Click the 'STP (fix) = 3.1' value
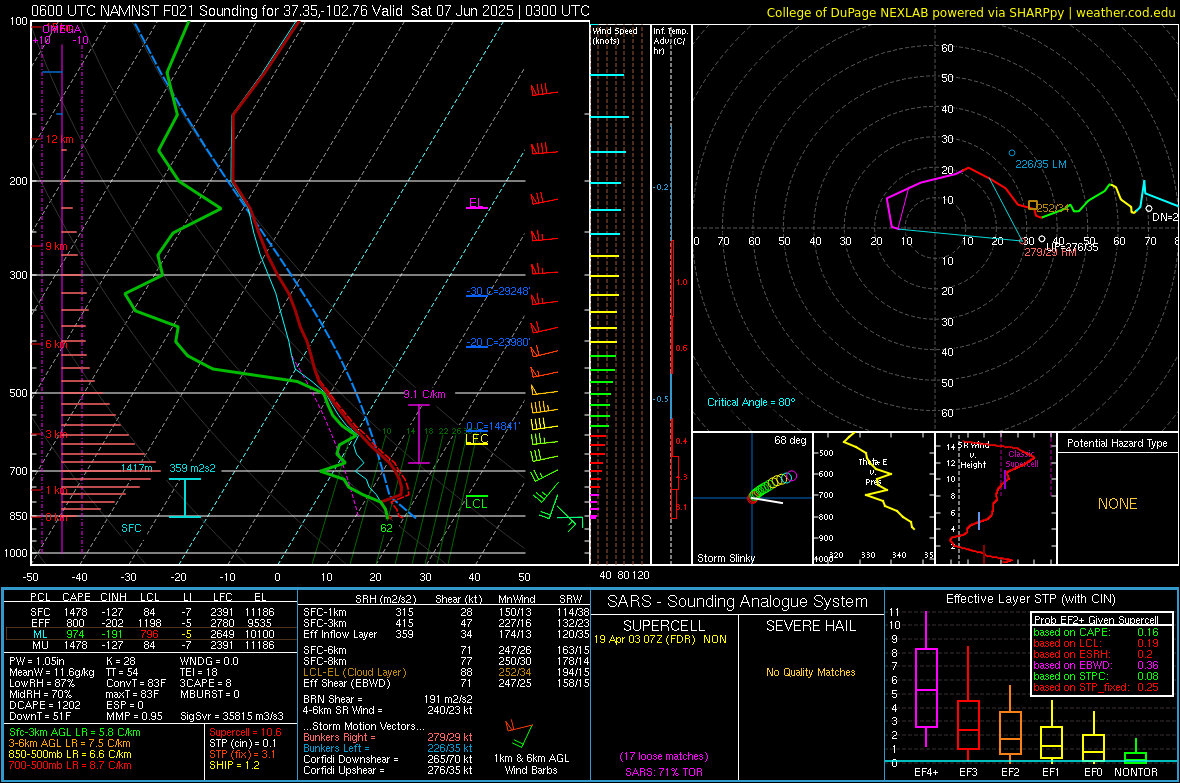1180x783 pixels. (x=242, y=754)
